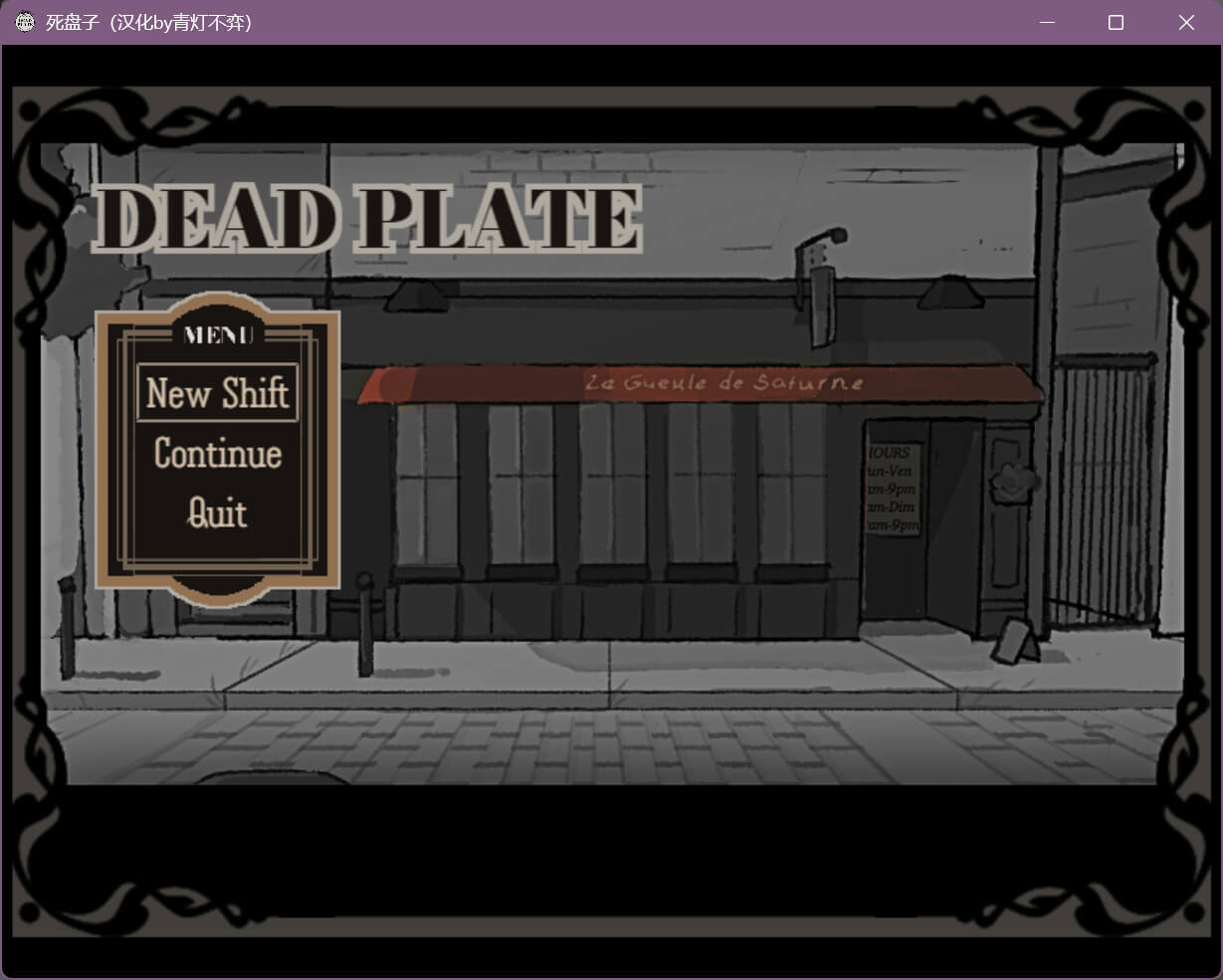1223x980 pixels.
Task: Click the bollard at the far left sidewalk
Action: click(x=67, y=627)
